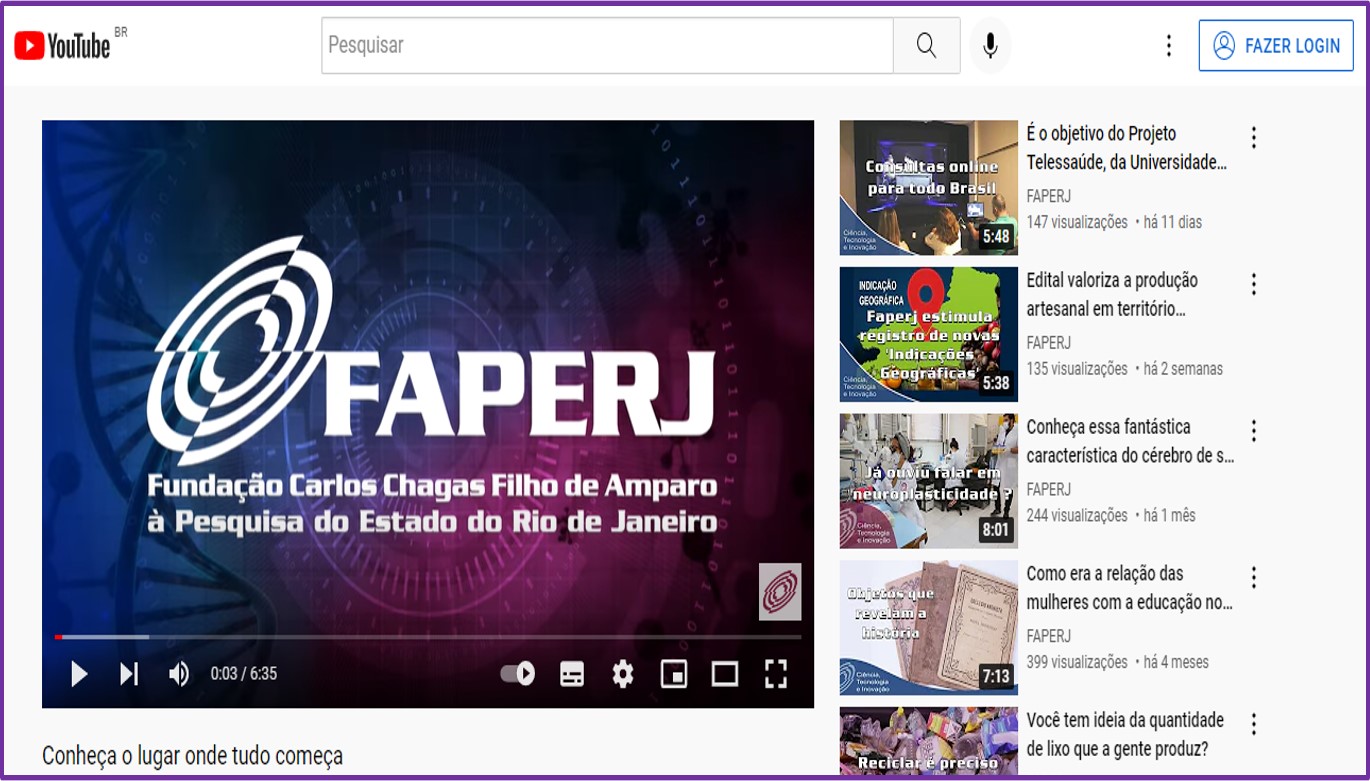Click FAPERJ channel under Telessaúde video
1370x781 pixels.
(1049, 196)
